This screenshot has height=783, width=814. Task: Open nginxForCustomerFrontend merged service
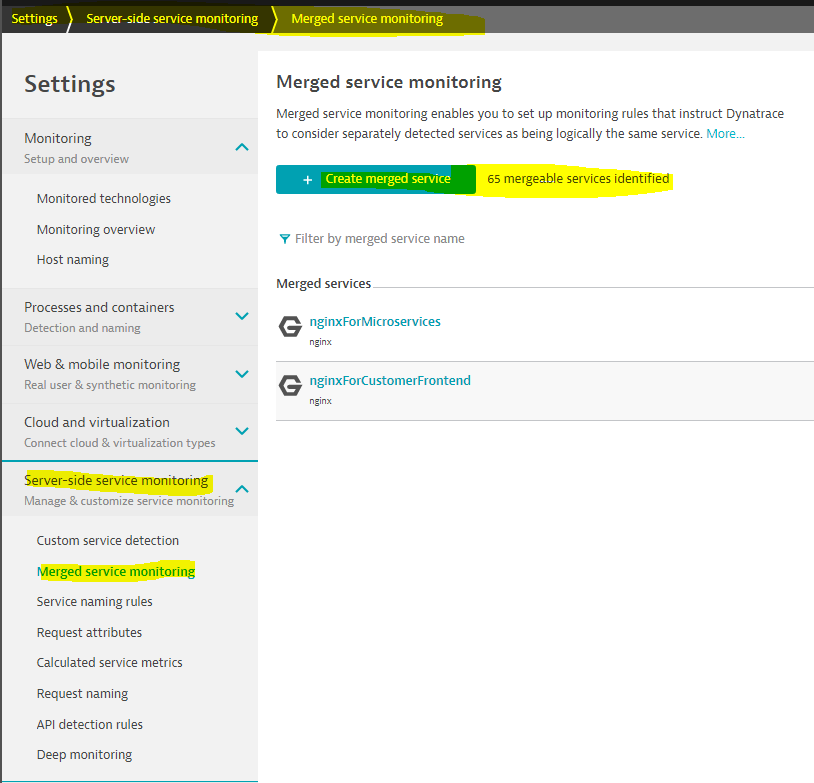coord(390,381)
